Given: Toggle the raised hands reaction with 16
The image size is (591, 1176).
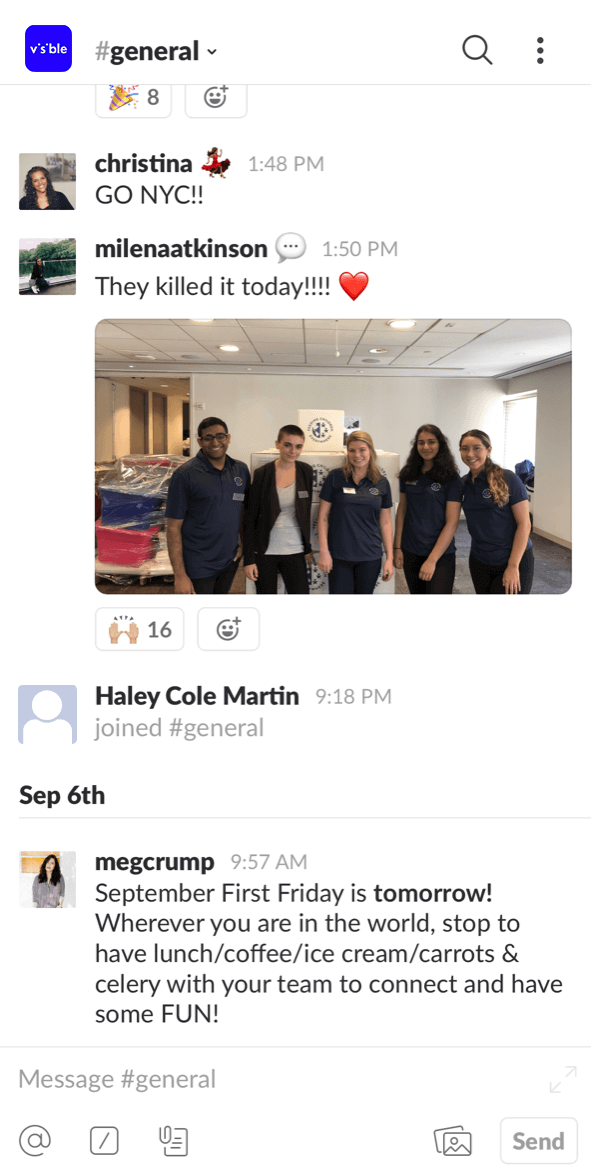Looking at the screenshot, I should pyautogui.click(x=140, y=629).
